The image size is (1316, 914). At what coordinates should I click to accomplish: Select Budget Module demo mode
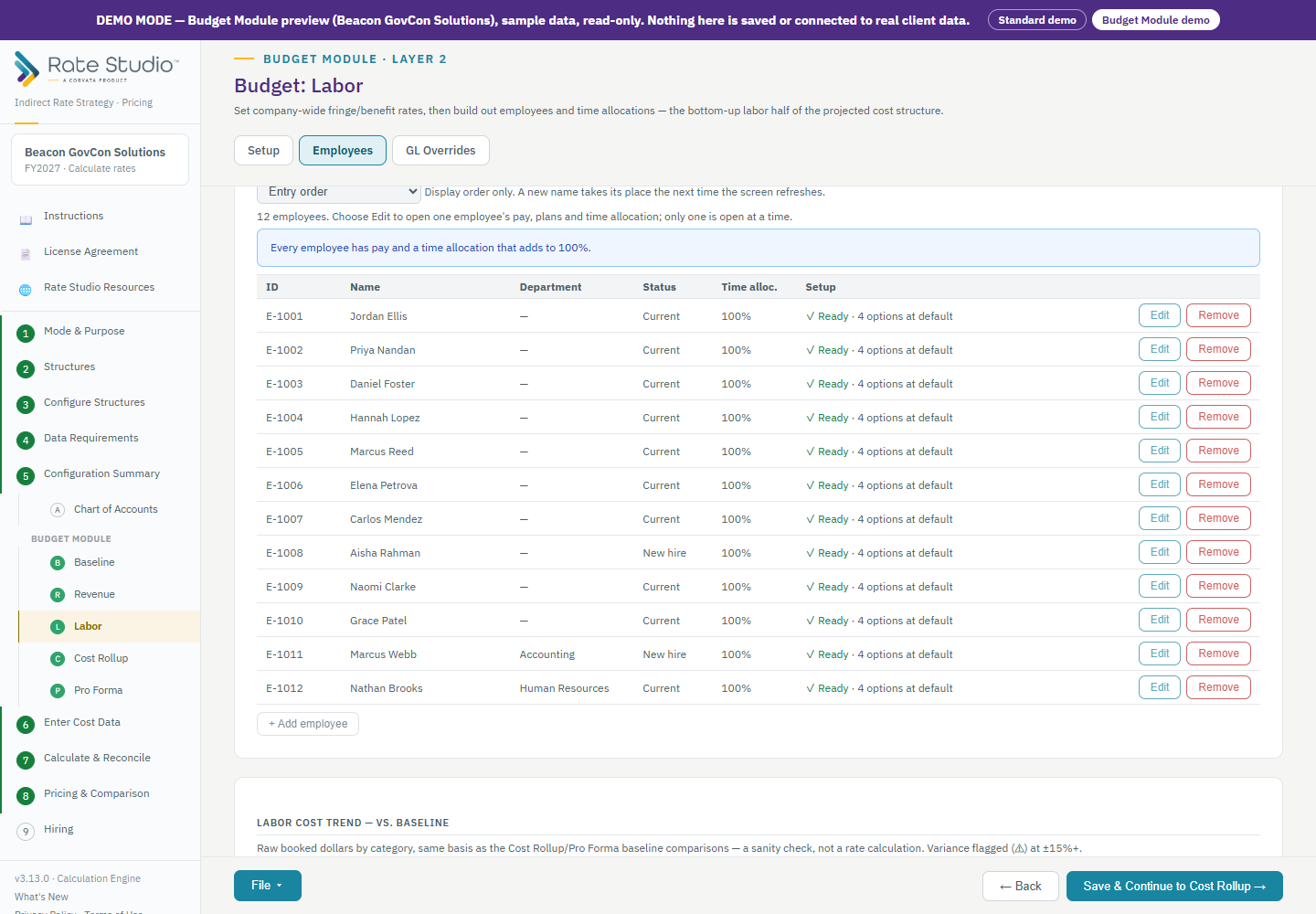point(1156,20)
